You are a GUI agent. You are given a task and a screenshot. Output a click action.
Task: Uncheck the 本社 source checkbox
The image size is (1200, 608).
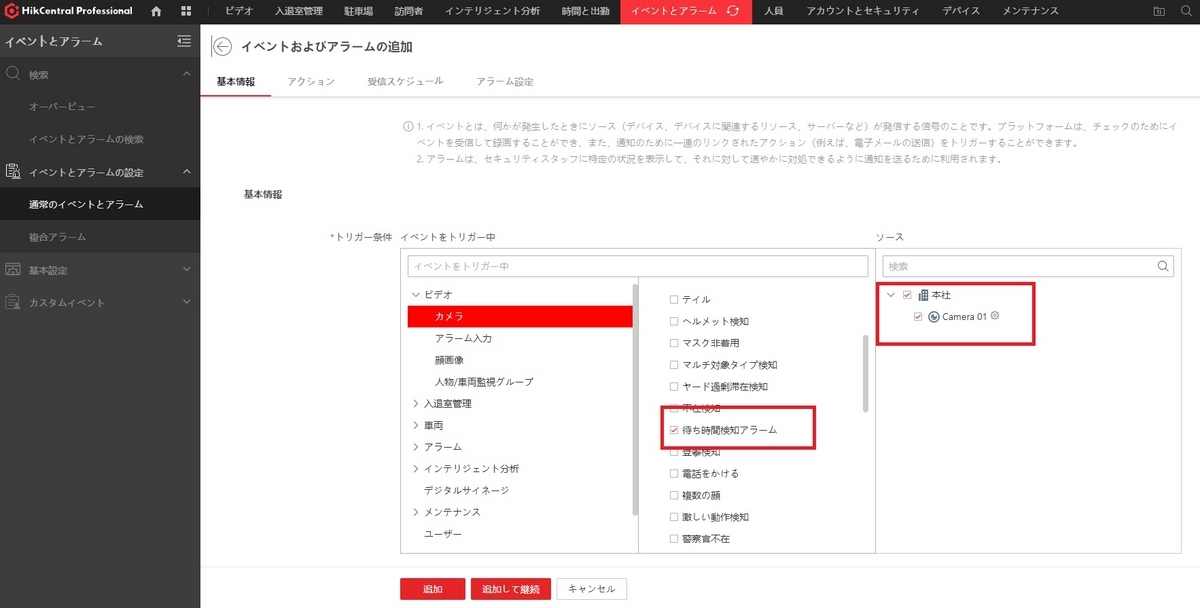pos(907,295)
